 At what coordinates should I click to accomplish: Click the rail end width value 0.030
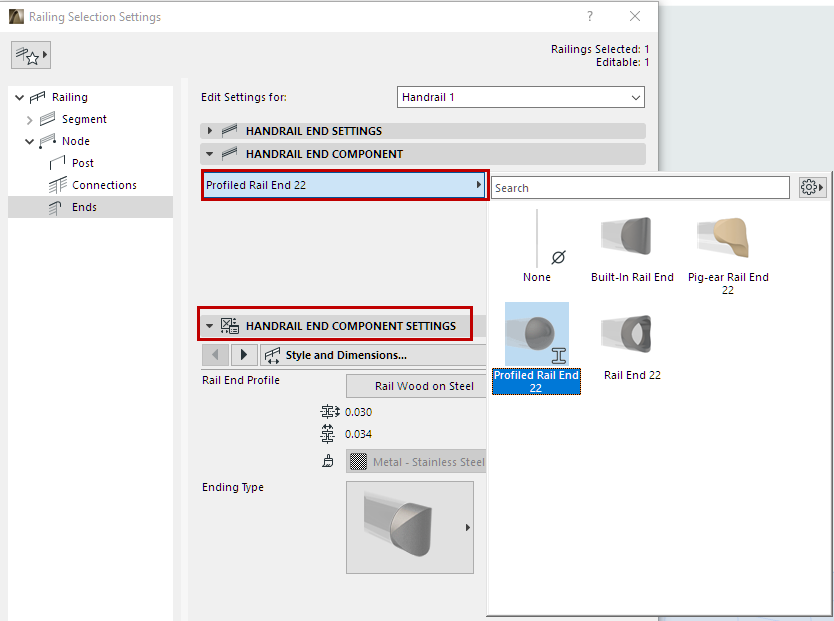click(358, 412)
